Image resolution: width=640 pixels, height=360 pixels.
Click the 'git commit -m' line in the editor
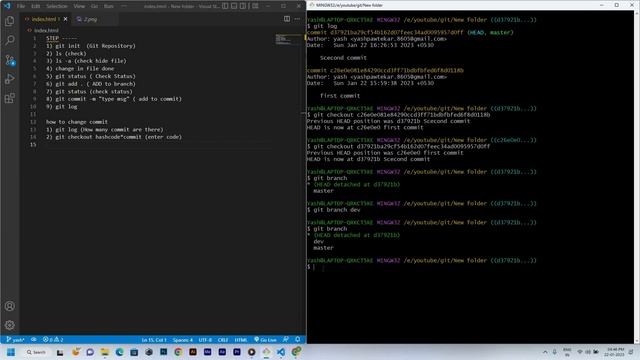coord(114,99)
